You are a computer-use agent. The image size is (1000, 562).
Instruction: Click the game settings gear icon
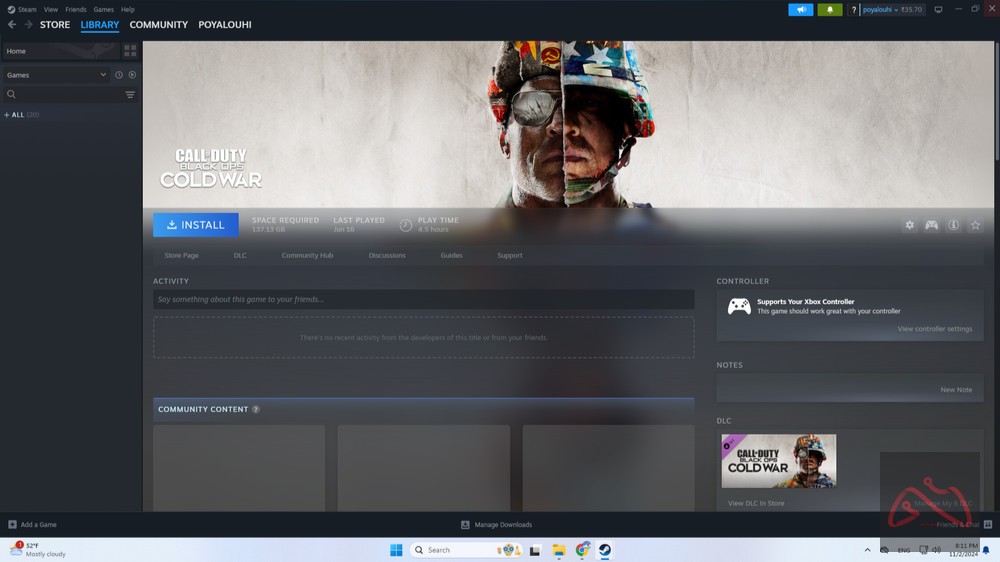(909, 225)
